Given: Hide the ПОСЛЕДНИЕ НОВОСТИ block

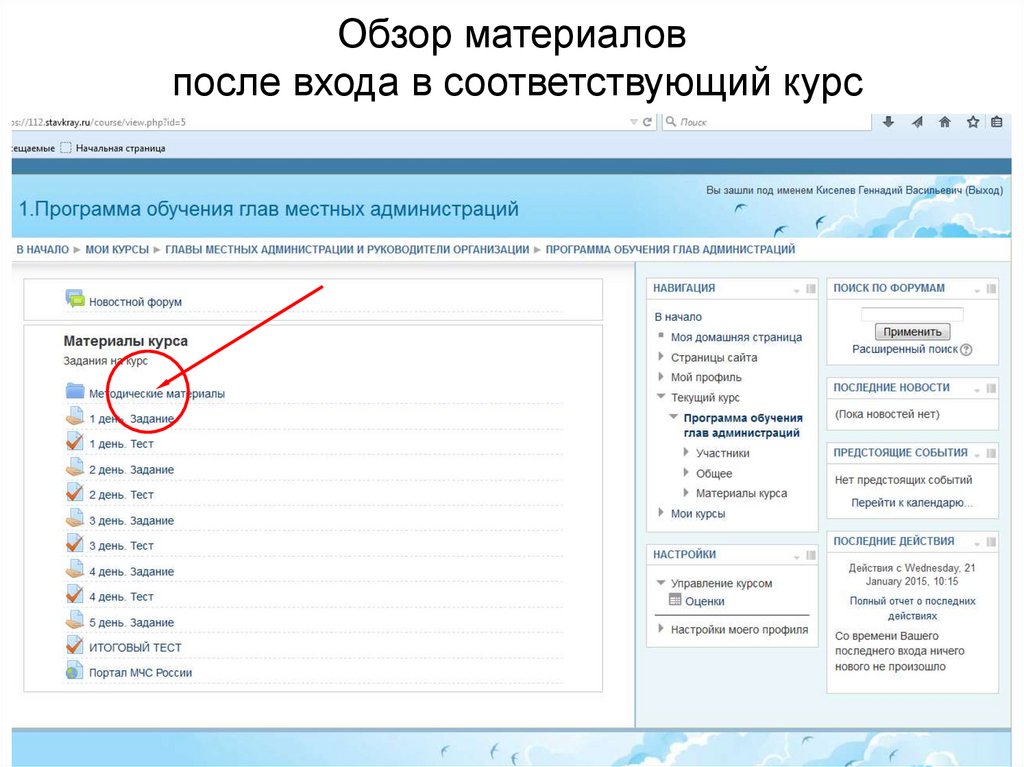Looking at the screenshot, I should pos(989,388).
